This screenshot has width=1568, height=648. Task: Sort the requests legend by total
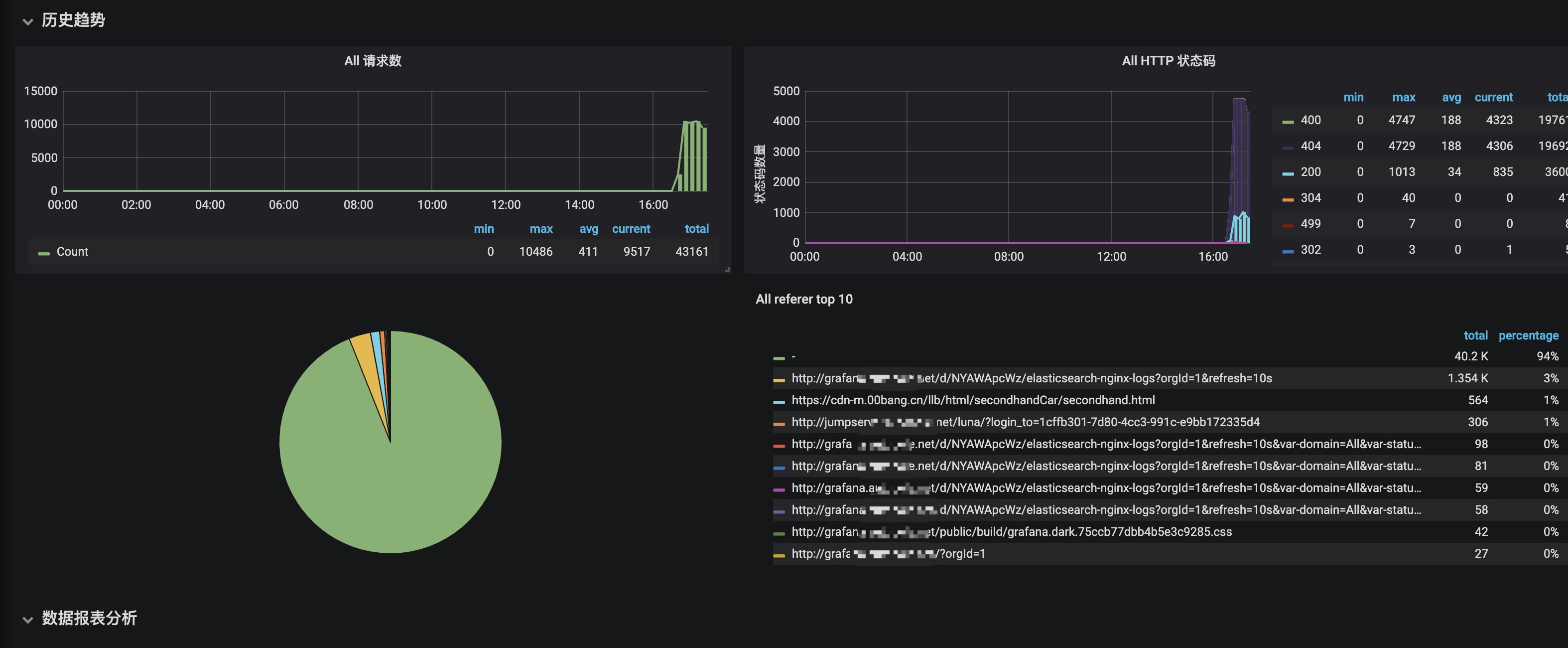coord(696,229)
